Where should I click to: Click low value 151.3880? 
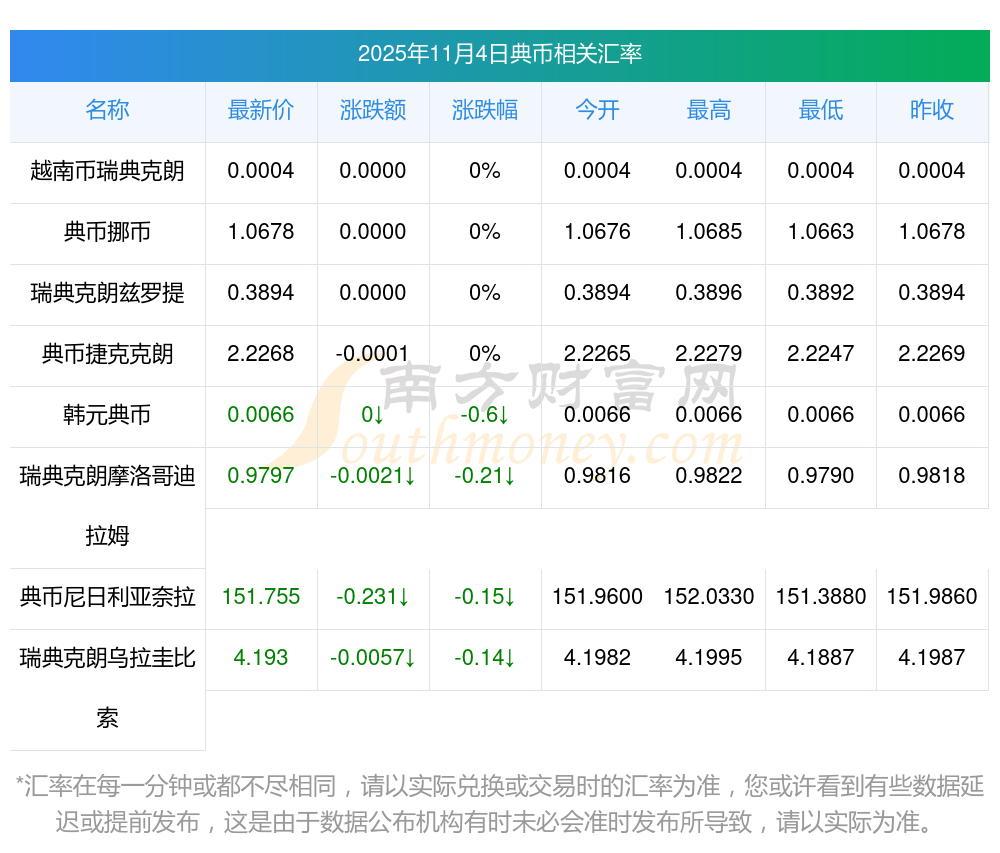click(821, 597)
